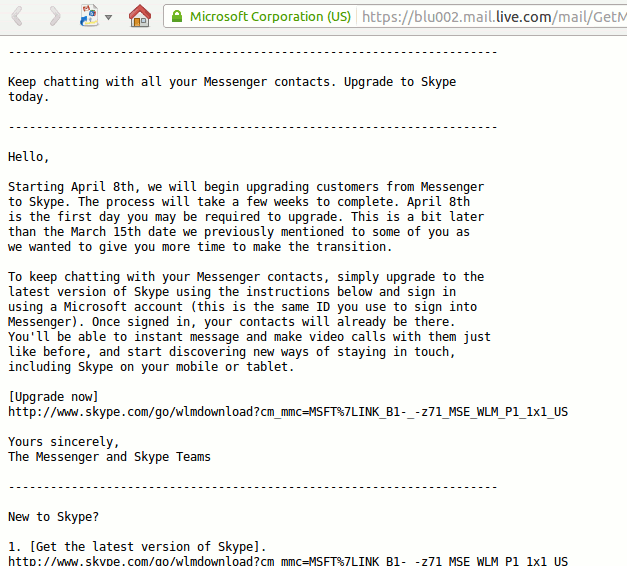Click the 'New to Skype?' heading
Image resolution: width=627 pixels, height=566 pixels.
[x=53, y=516]
